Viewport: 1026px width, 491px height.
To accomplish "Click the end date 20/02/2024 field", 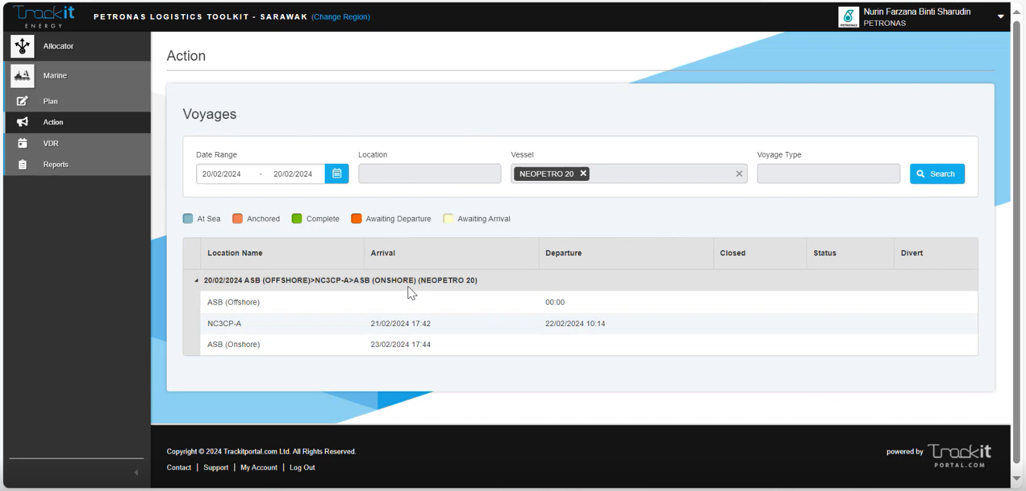I will coord(293,174).
